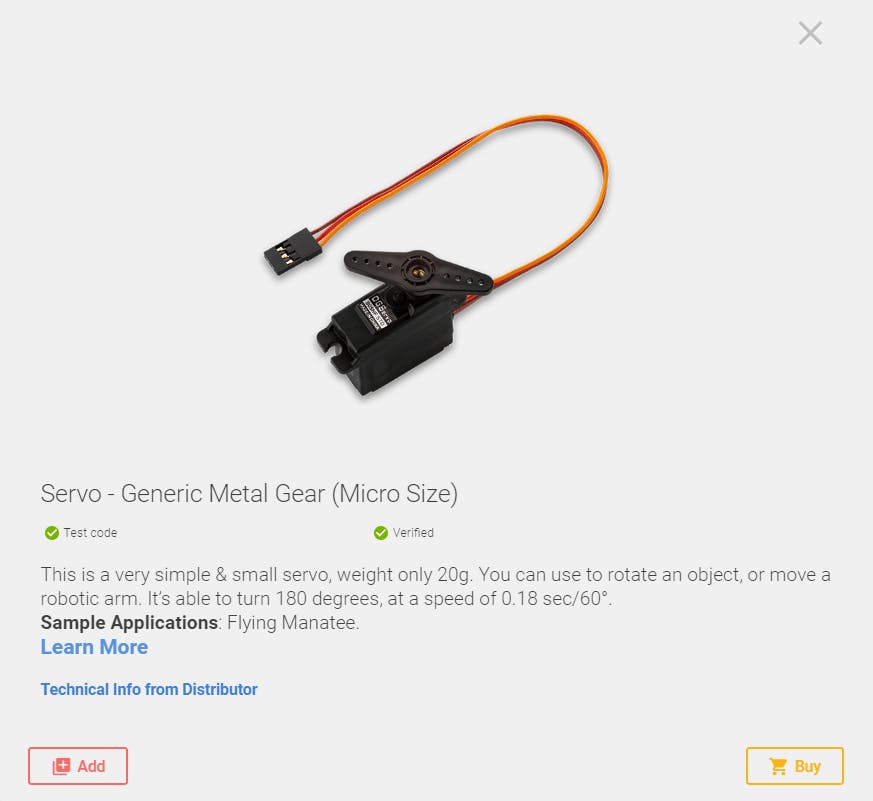This screenshot has height=801, width=873.
Task: Click the shopping cart icon in Buy
Action: click(x=778, y=766)
